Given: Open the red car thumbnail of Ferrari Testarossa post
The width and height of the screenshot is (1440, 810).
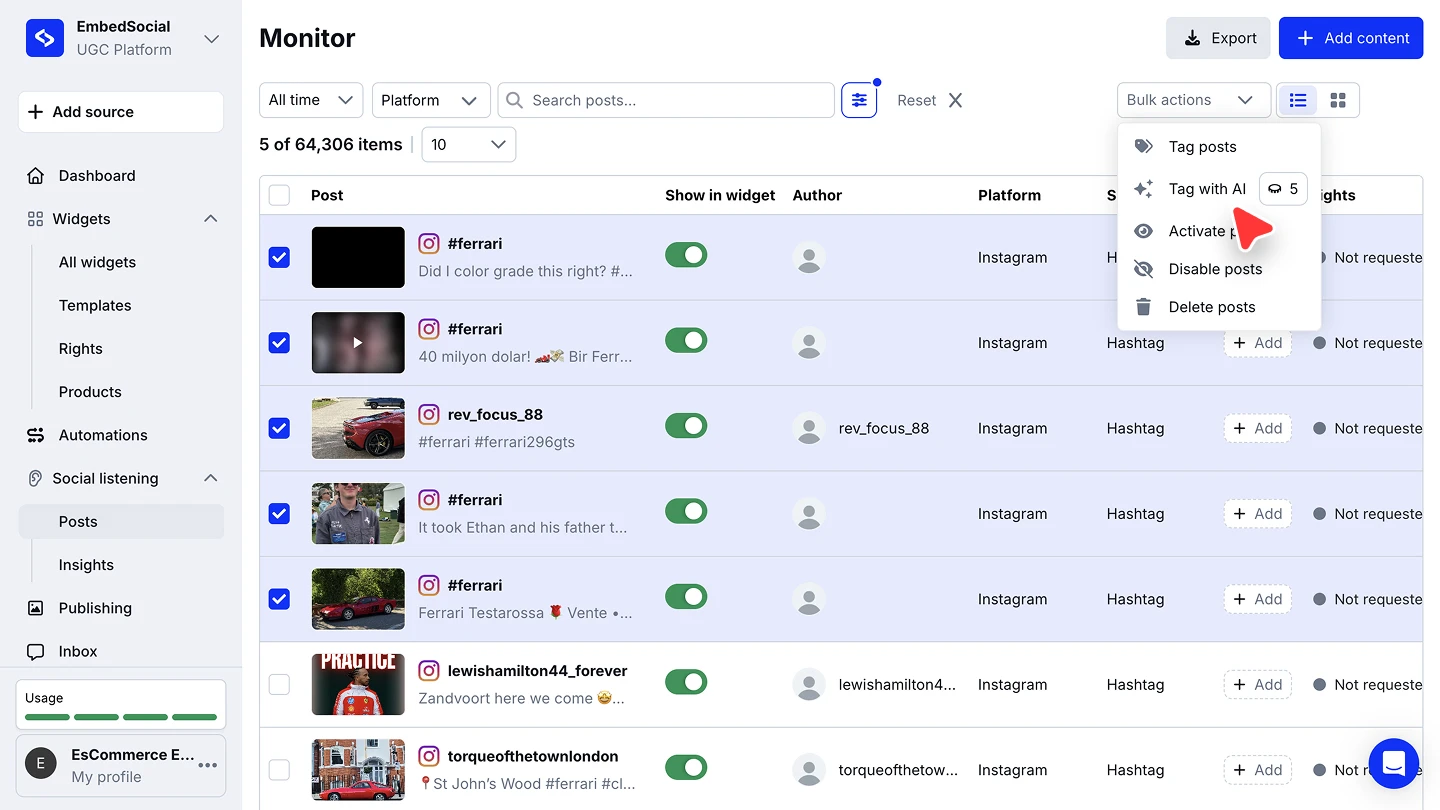Looking at the screenshot, I should 358,599.
